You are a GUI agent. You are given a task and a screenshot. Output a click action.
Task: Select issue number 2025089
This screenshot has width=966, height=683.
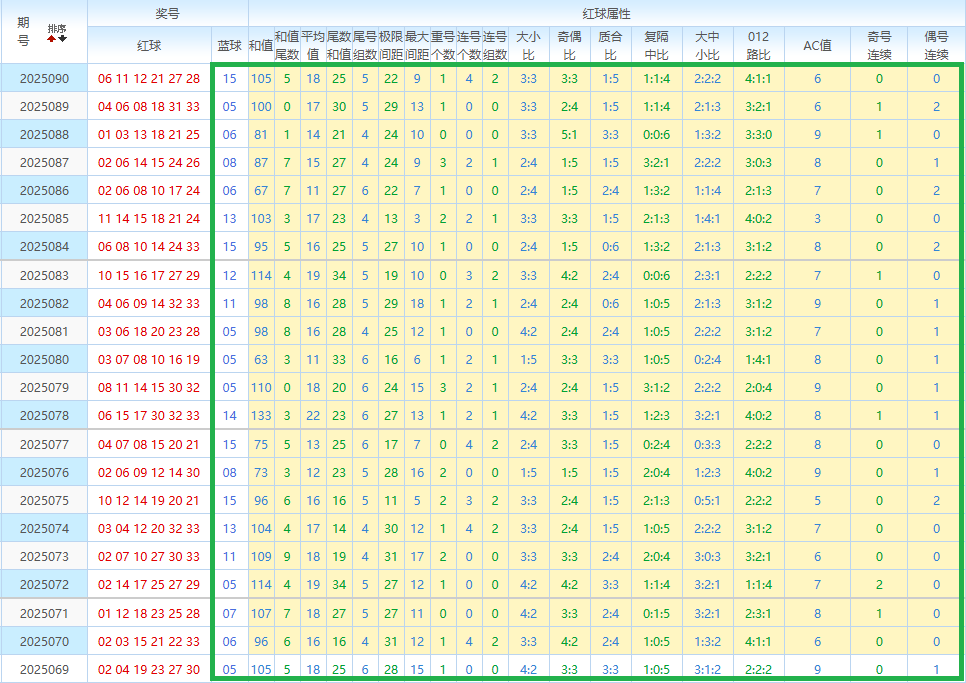[44, 107]
